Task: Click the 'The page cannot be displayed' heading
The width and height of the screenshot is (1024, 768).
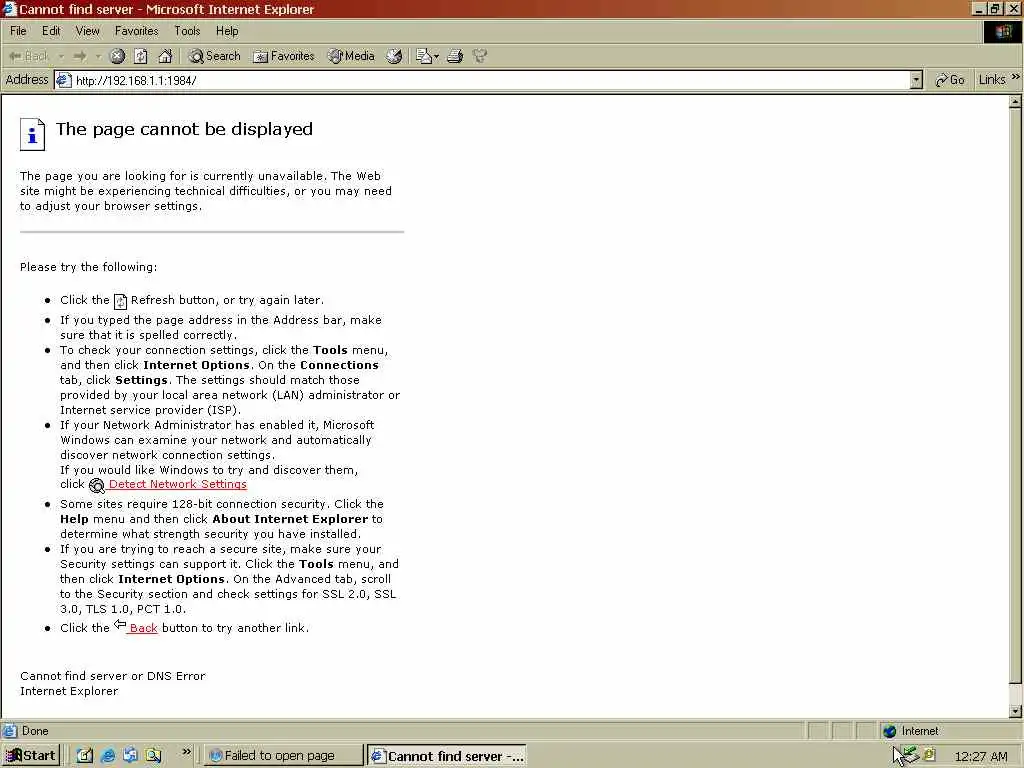Action: pos(184,129)
